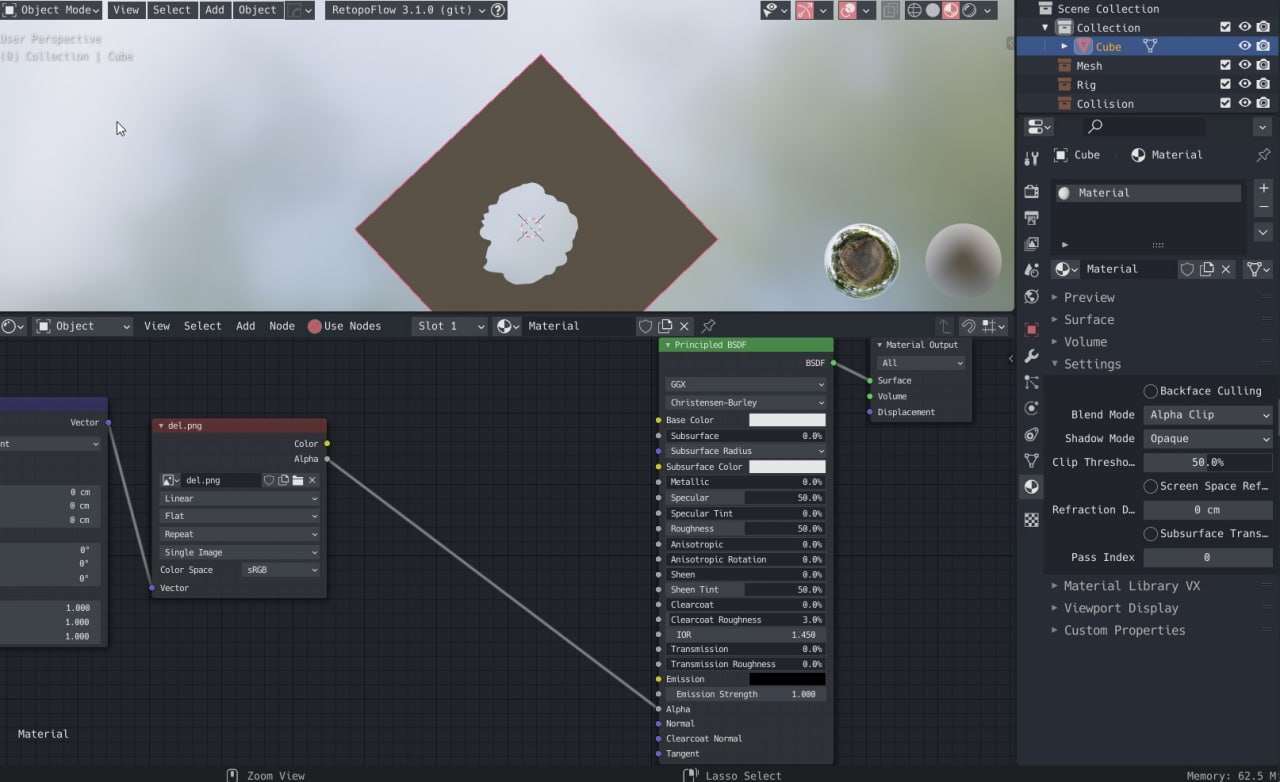The height and width of the screenshot is (782, 1280).
Task: Click the RetopoFlow help question mark icon
Action: (x=498, y=10)
